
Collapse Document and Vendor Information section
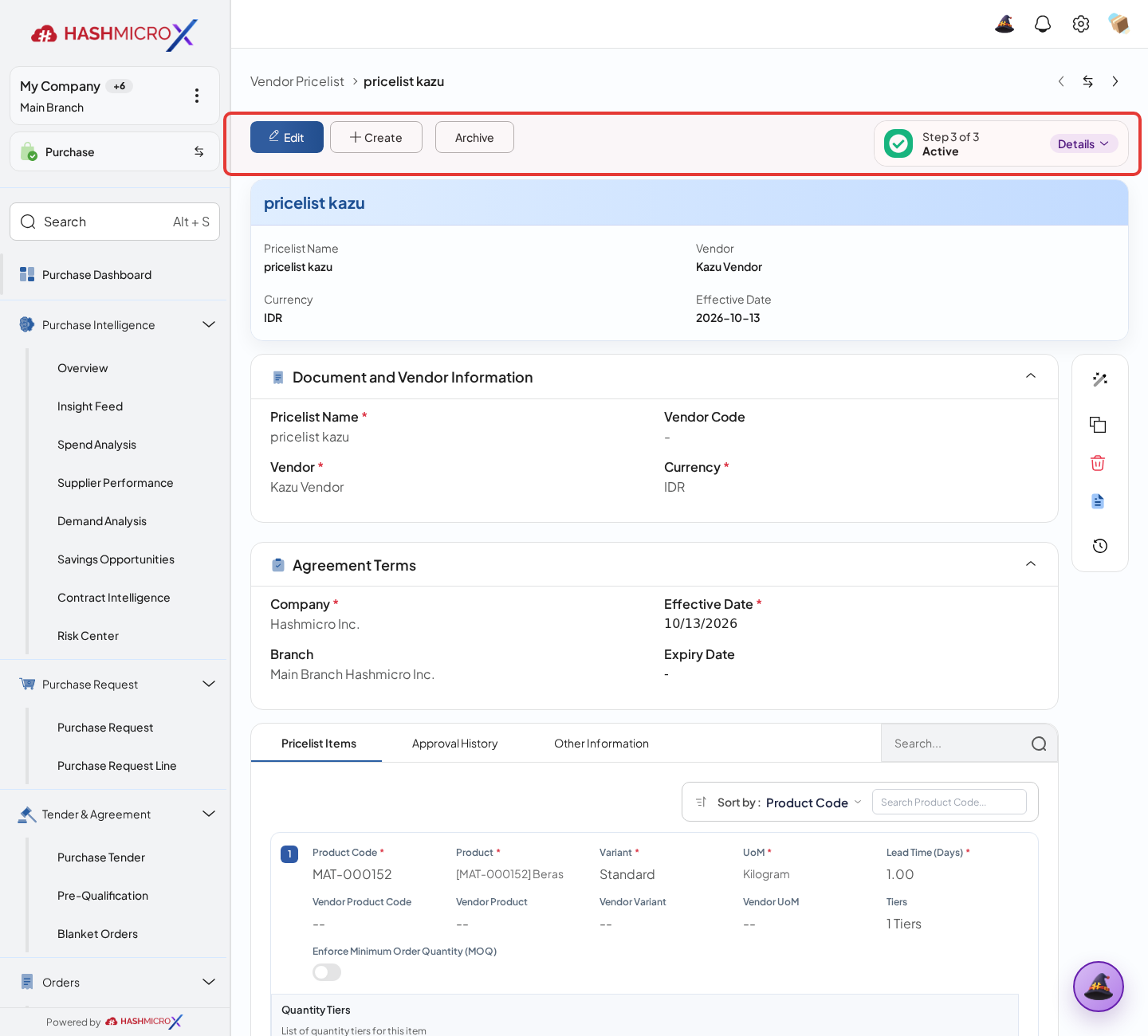tap(1031, 376)
